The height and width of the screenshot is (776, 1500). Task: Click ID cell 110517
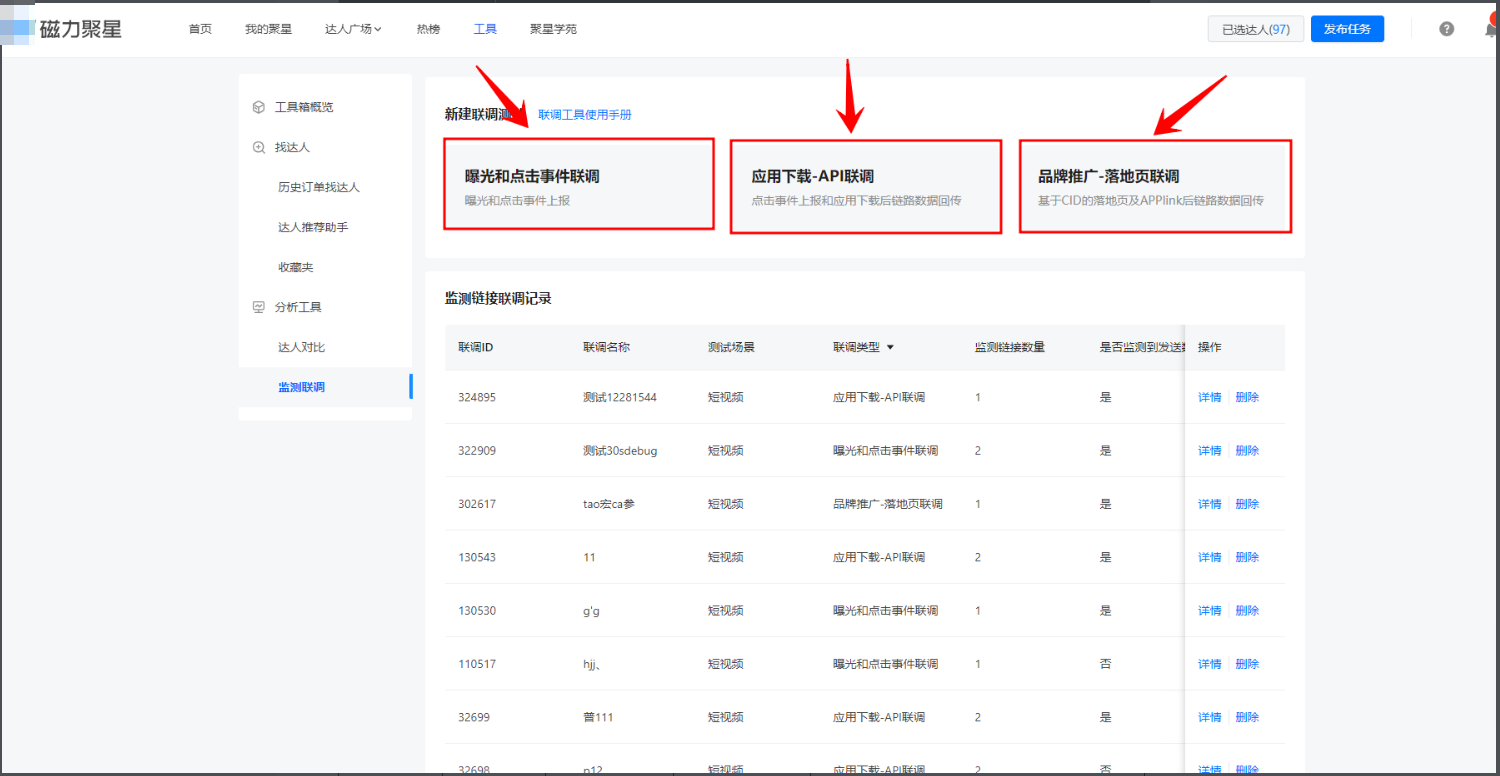click(477, 664)
